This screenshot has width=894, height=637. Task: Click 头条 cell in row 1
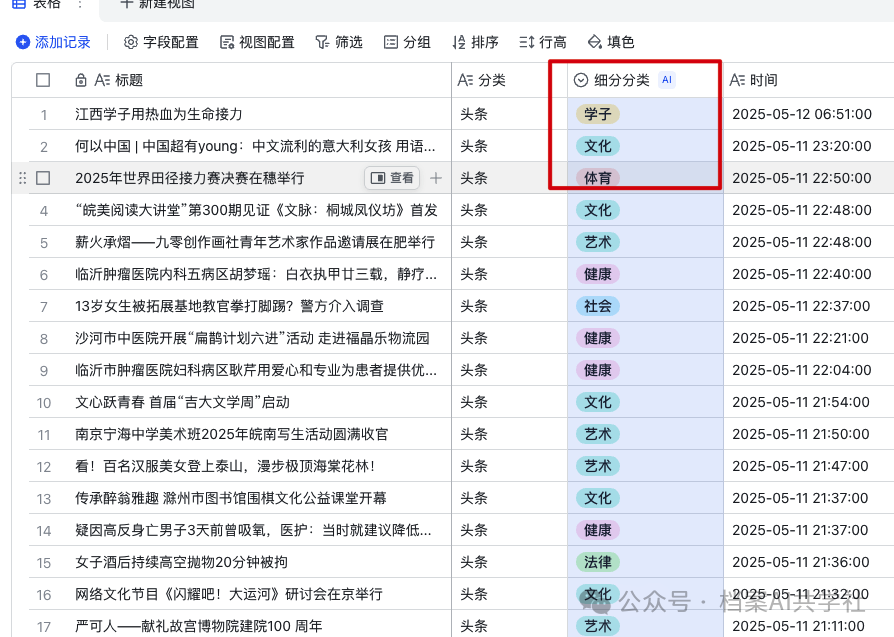coord(474,114)
